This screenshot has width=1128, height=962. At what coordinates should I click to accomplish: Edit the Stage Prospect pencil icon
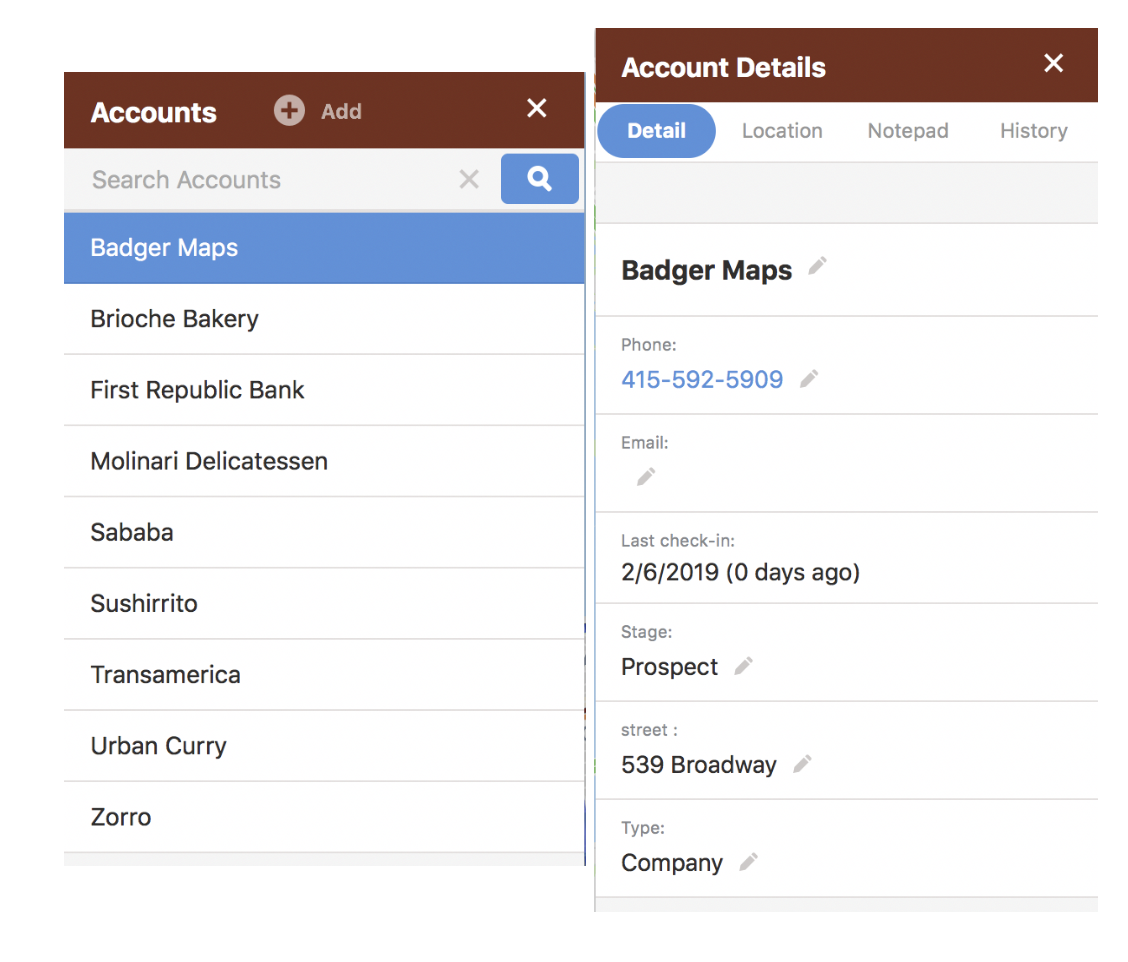(x=744, y=666)
